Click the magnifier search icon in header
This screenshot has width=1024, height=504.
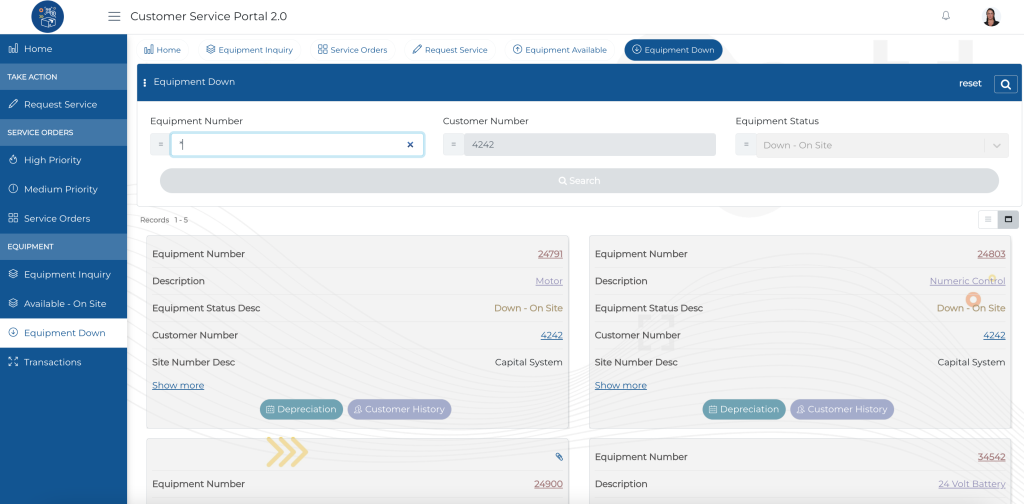pyautogui.click(x=1006, y=84)
